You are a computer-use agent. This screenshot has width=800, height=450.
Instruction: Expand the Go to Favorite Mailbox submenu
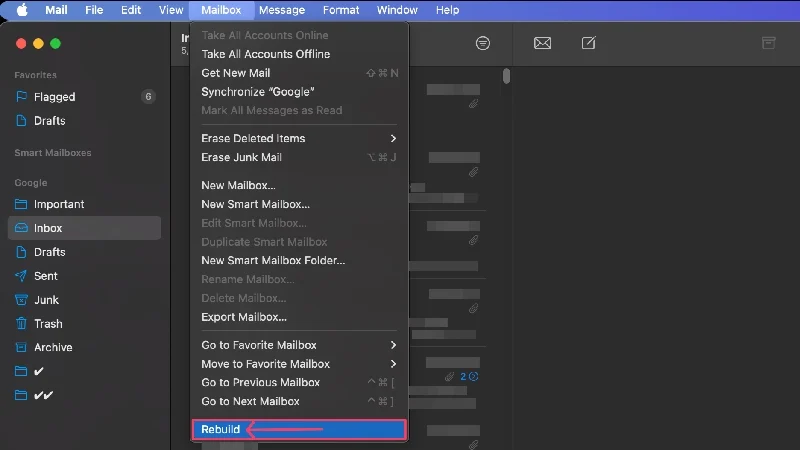pos(299,345)
